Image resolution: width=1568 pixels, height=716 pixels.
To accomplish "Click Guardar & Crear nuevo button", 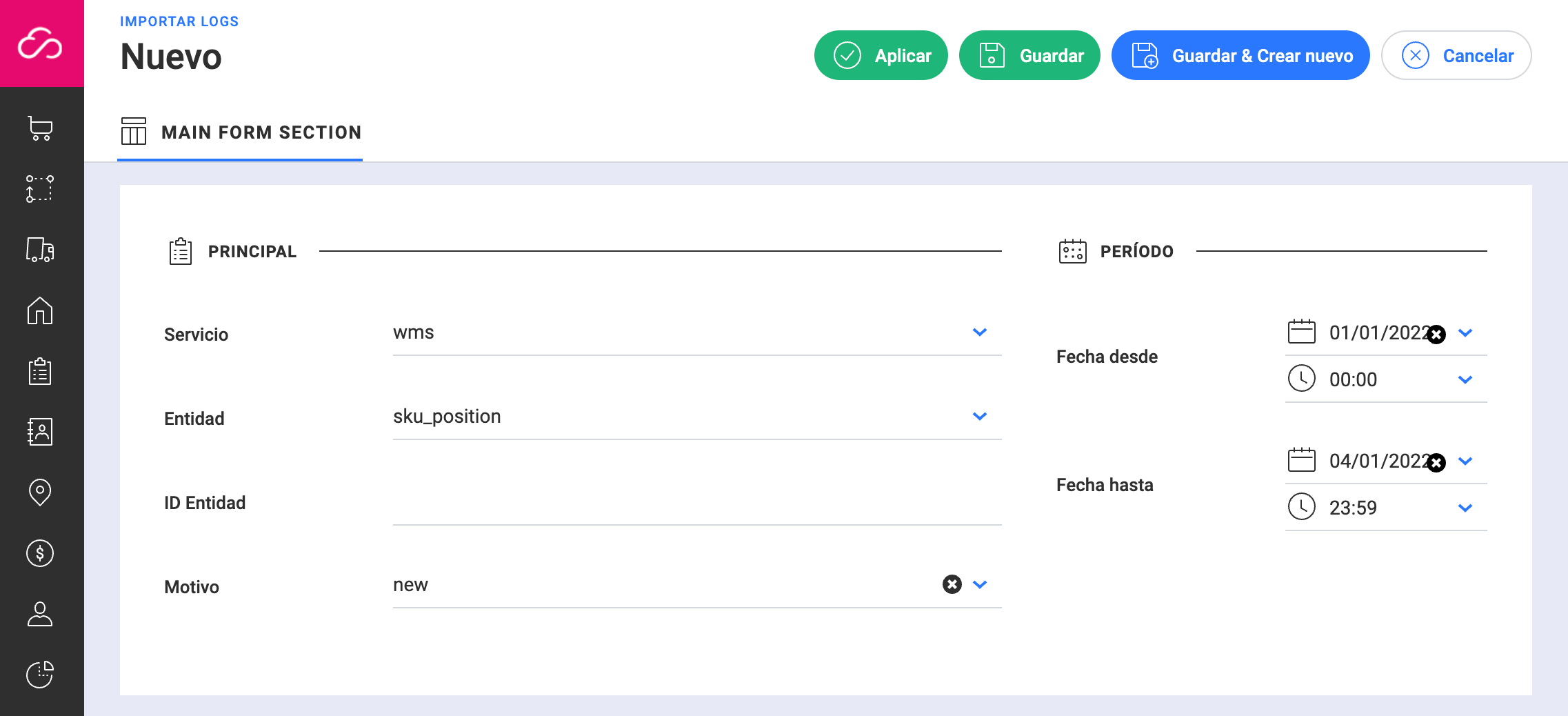I will [x=1240, y=55].
